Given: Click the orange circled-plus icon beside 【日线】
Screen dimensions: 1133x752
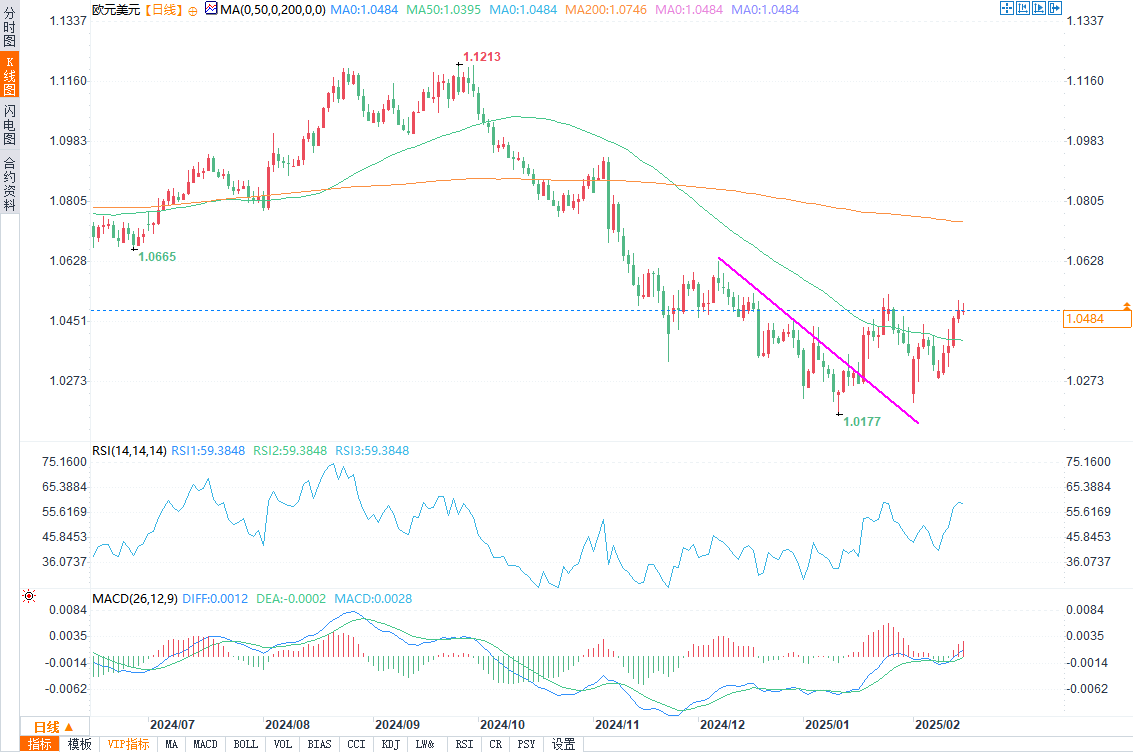Looking at the screenshot, I should 193,11.
